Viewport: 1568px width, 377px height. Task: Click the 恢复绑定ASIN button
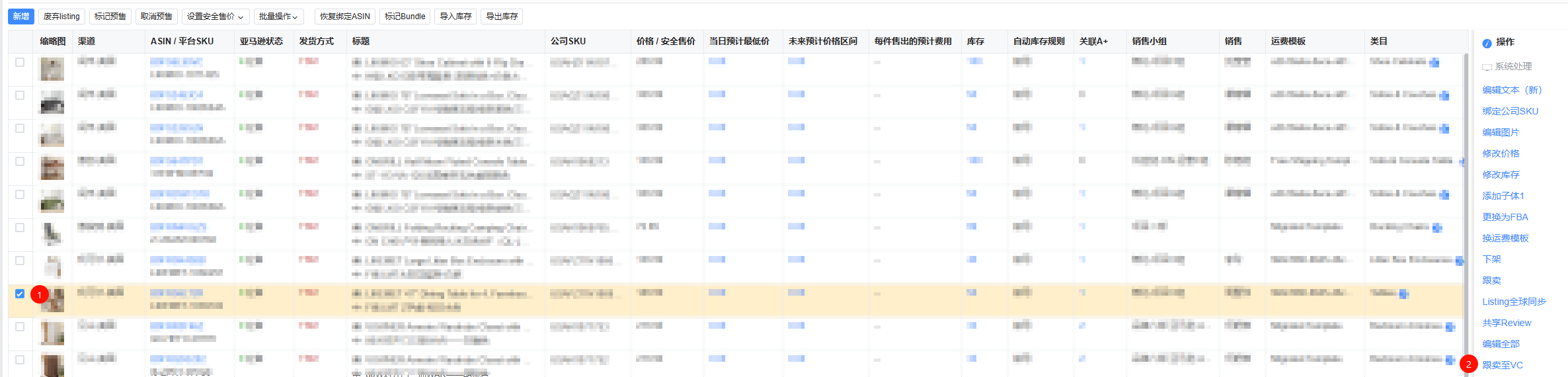344,17
